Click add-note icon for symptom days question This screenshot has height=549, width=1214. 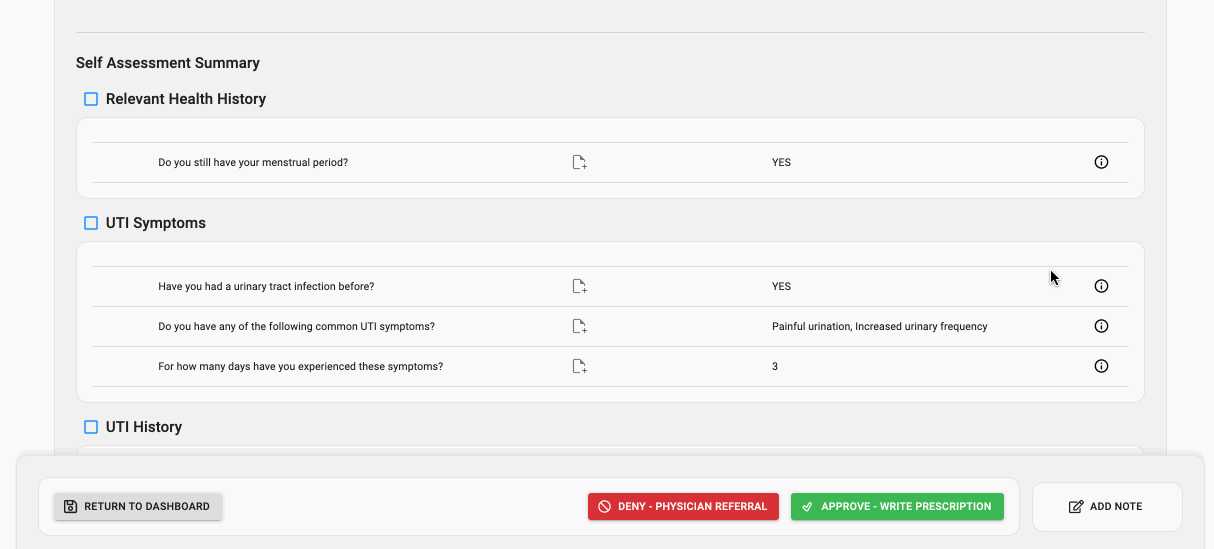(579, 366)
